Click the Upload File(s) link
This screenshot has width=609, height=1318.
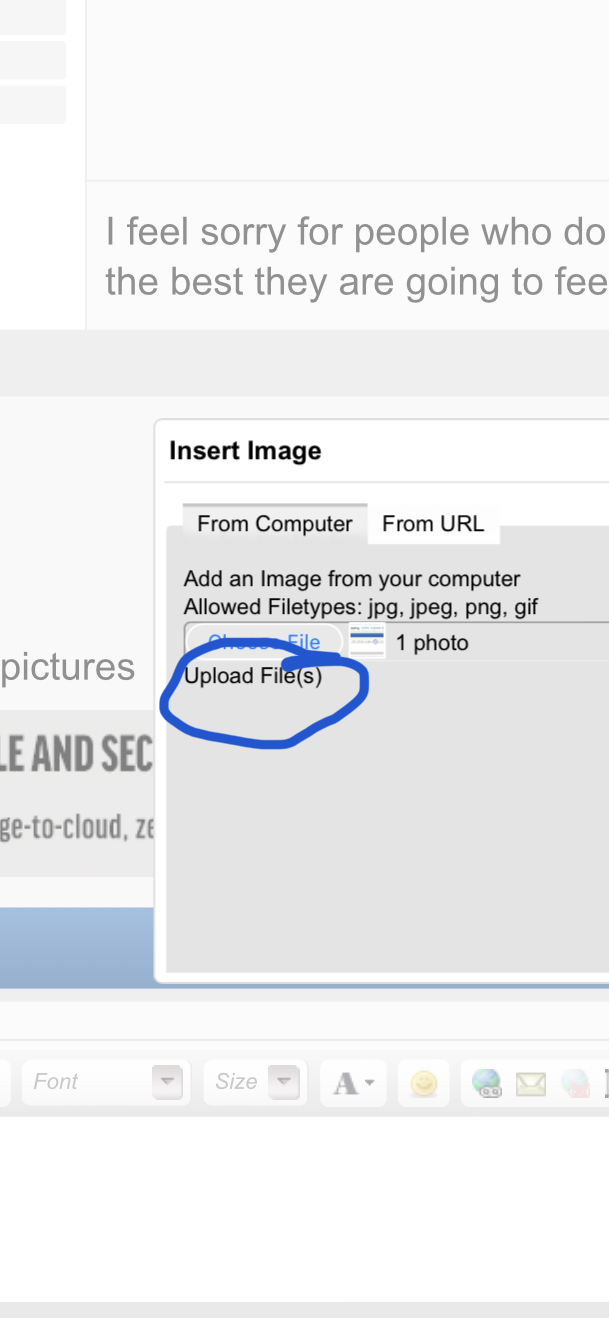coord(253,676)
